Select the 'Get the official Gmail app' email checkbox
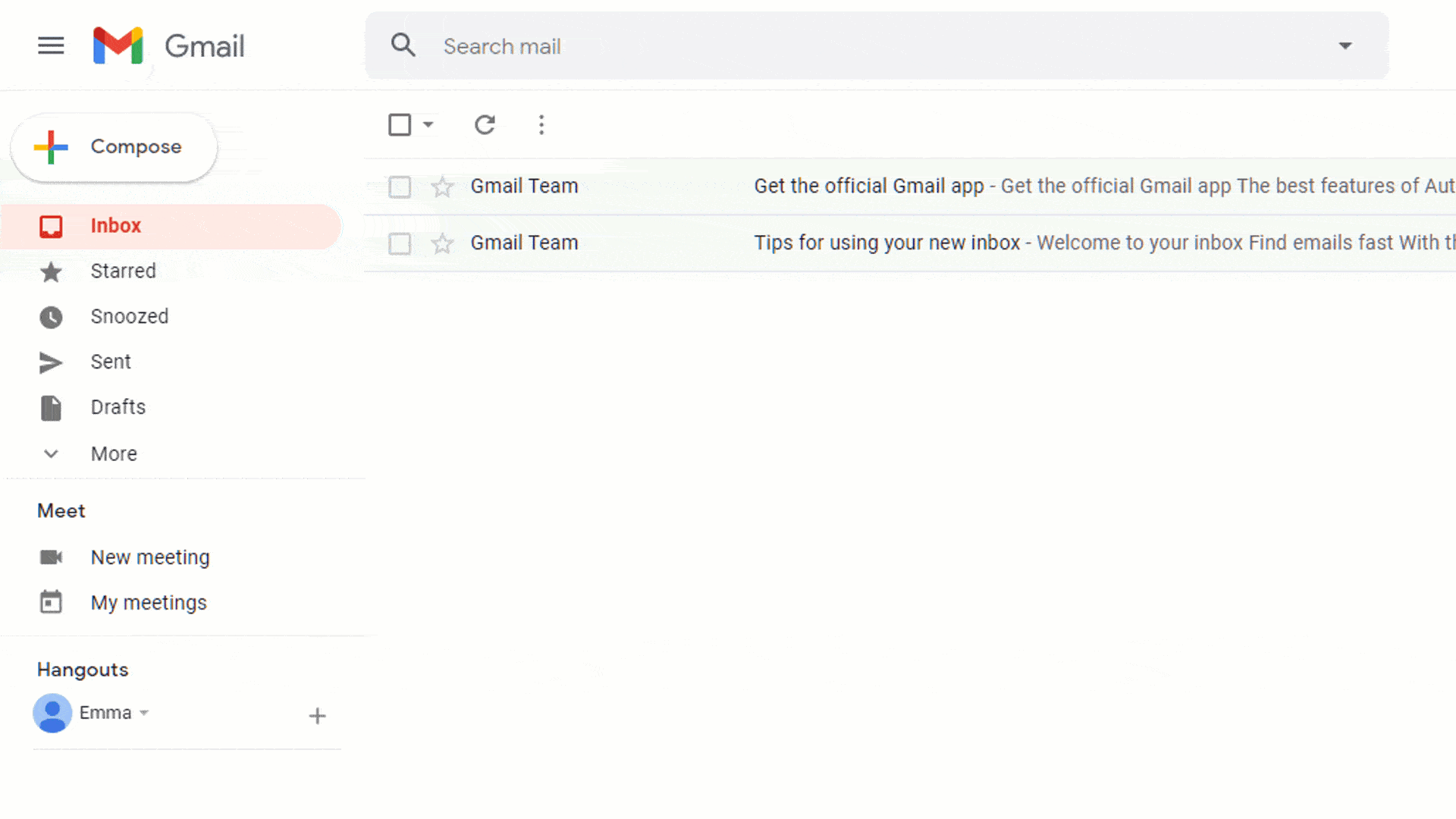 click(400, 187)
